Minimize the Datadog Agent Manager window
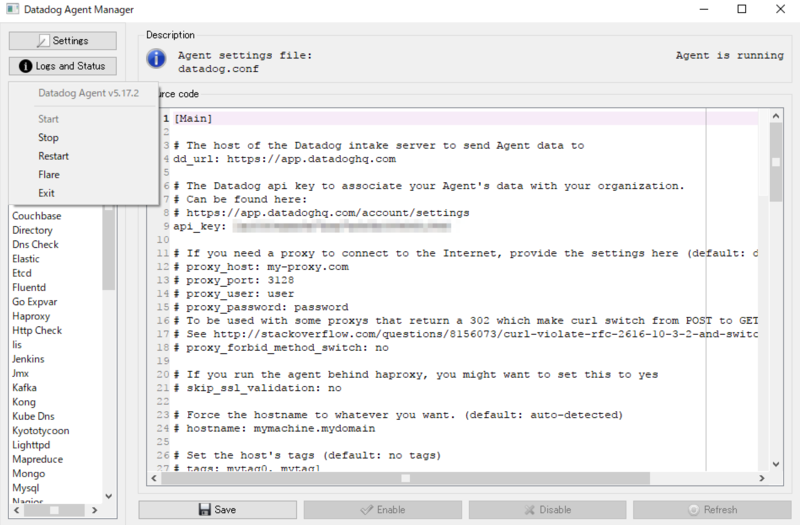This screenshot has width=800, height=525. click(x=704, y=9)
